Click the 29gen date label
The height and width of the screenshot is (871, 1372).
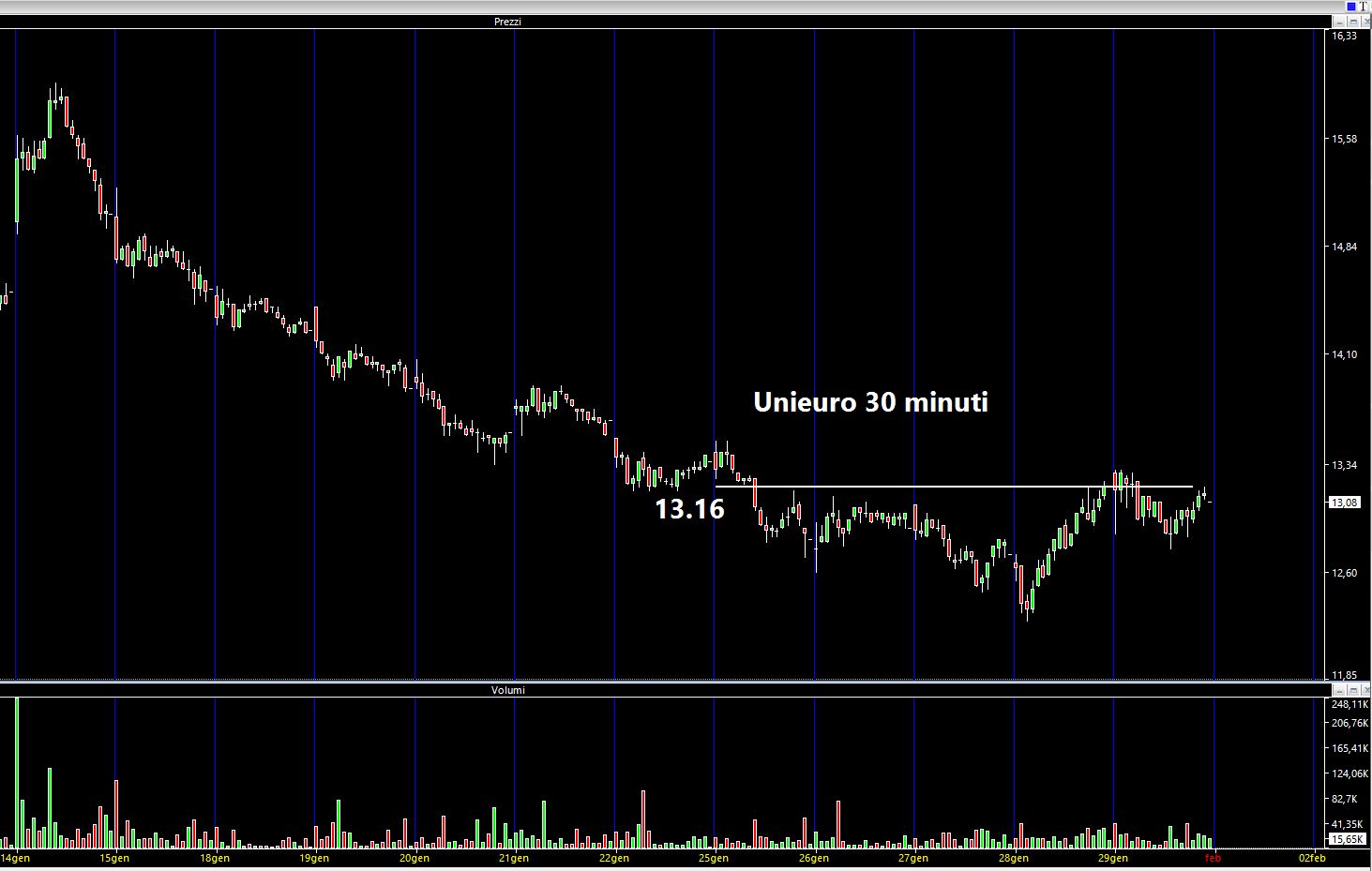(x=1113, y=858)
